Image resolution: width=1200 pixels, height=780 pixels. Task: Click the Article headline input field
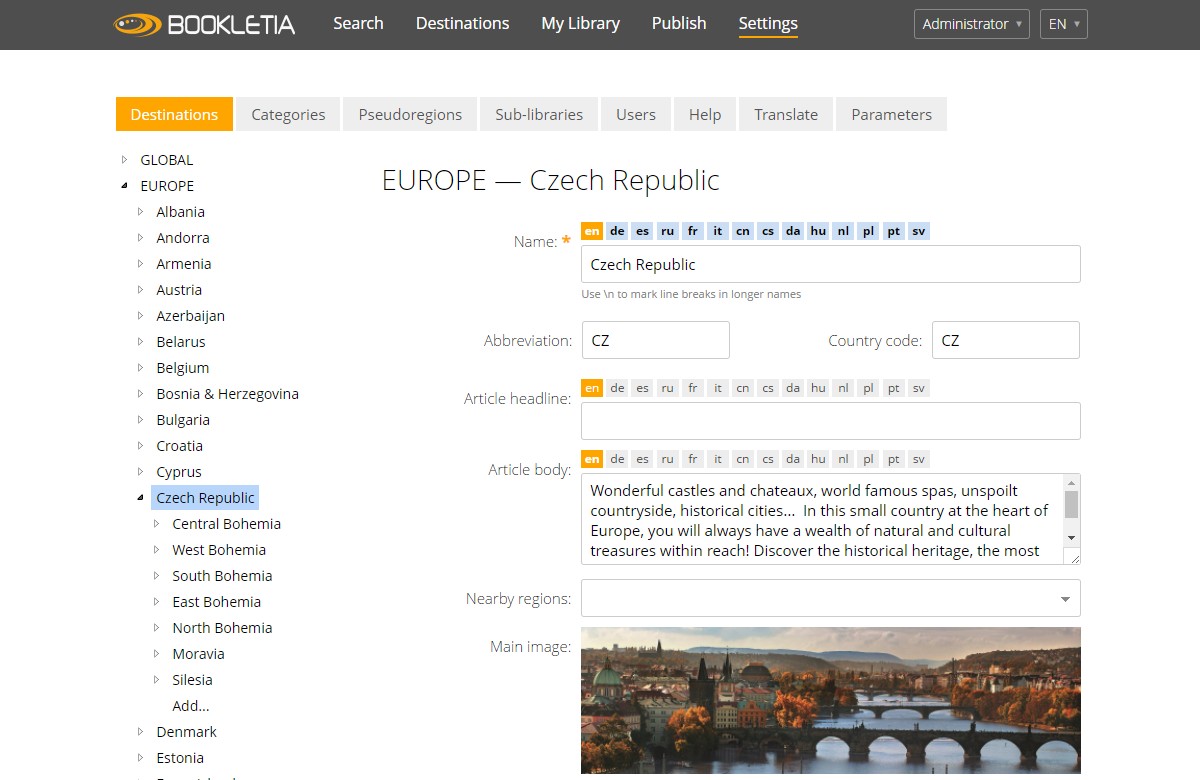click(831, 421)
